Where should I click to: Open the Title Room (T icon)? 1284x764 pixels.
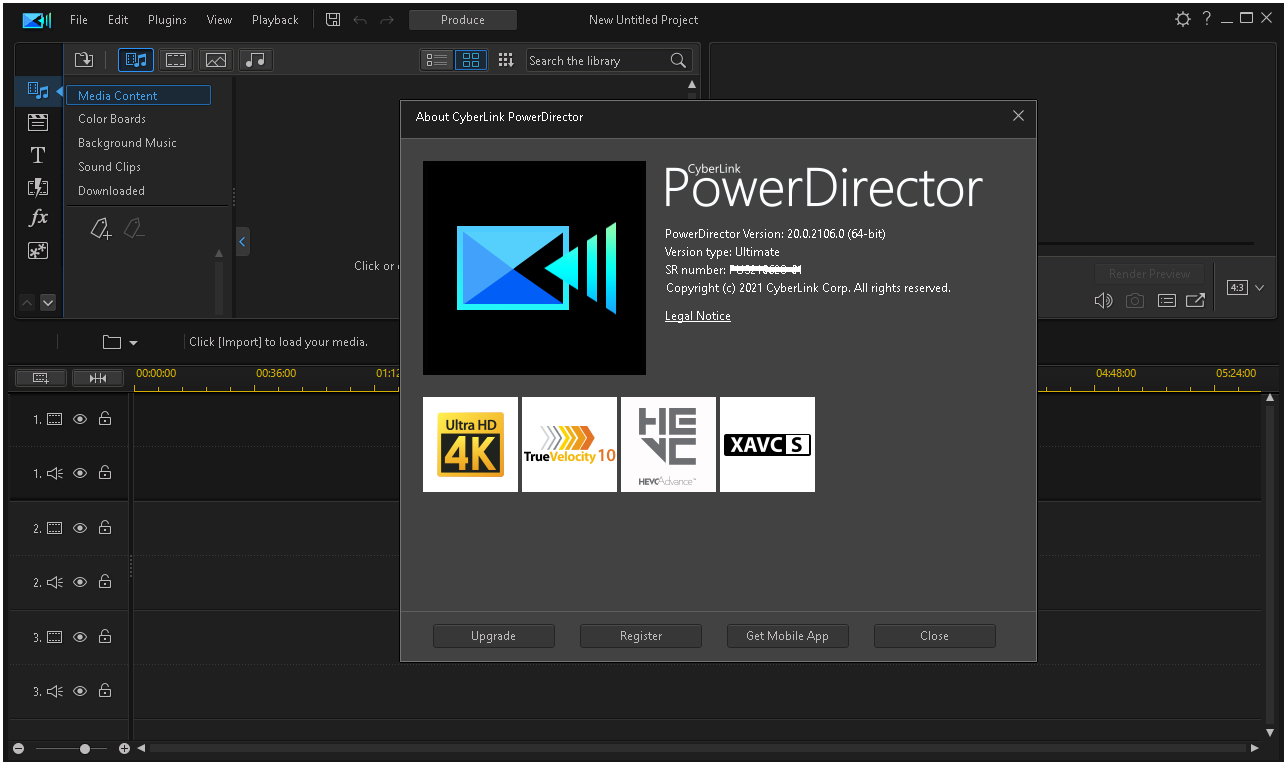click(38, 155)
